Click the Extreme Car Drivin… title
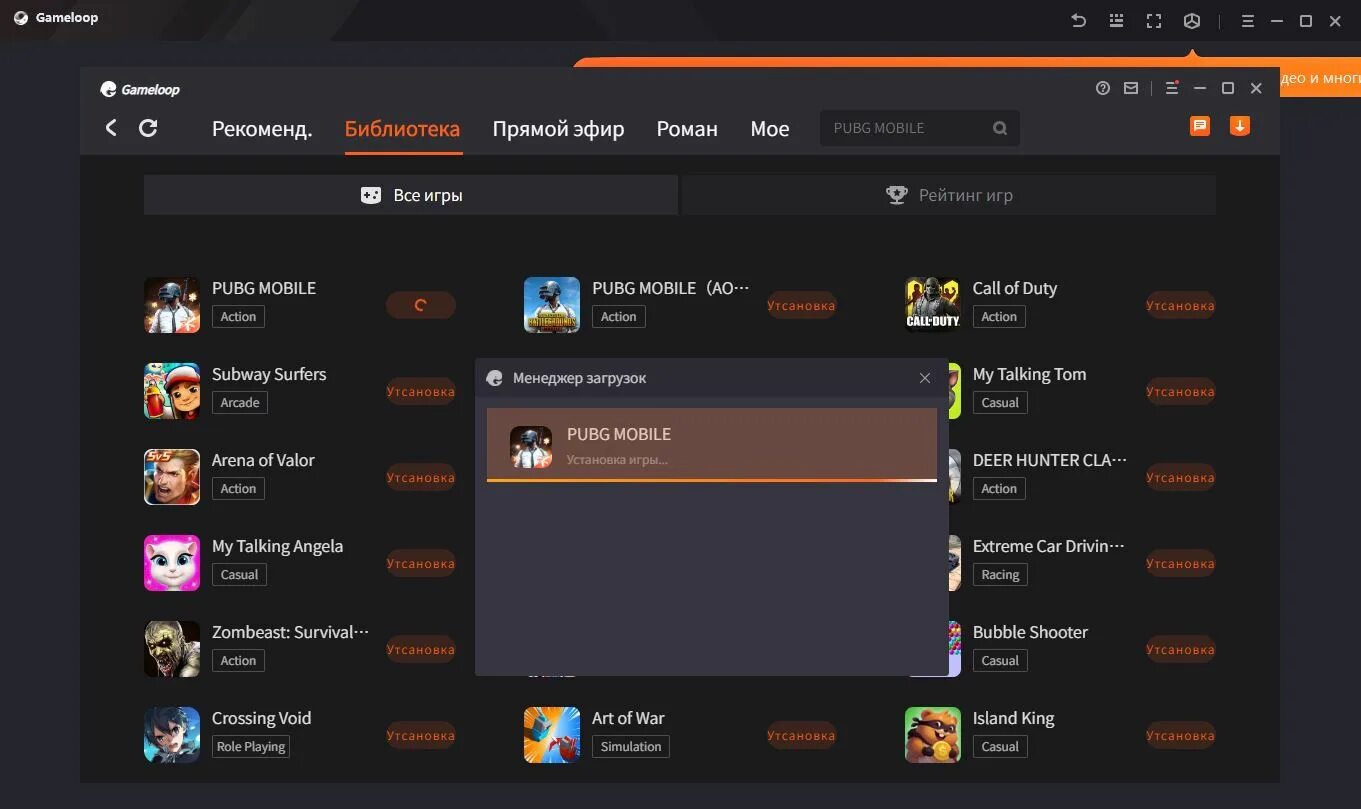Screen dimensions: 1361x809 tap(1049, 546)
